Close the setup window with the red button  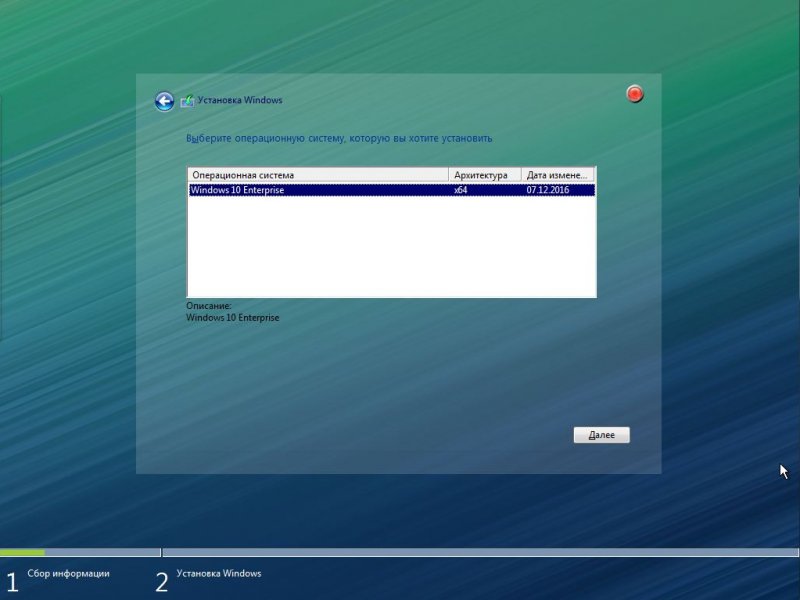(635, 94)
